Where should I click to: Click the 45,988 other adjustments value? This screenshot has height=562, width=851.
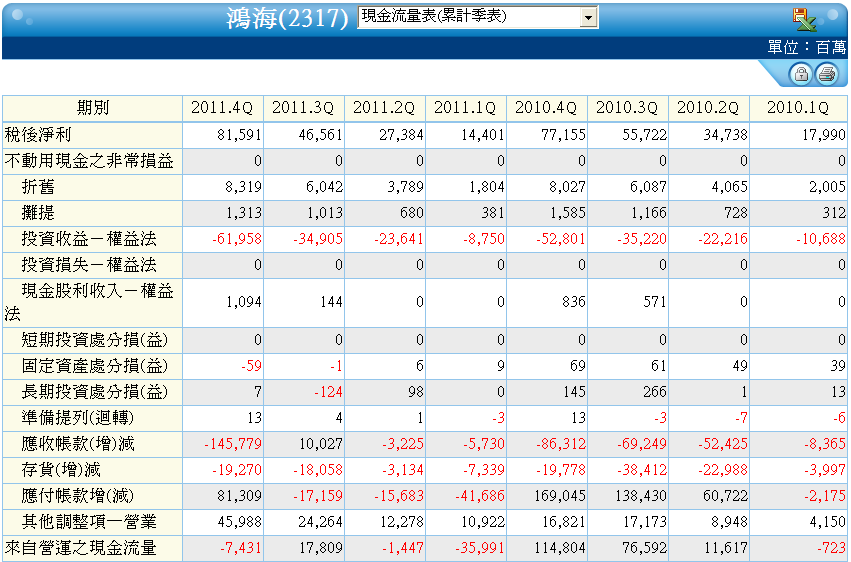click(239, 522)
